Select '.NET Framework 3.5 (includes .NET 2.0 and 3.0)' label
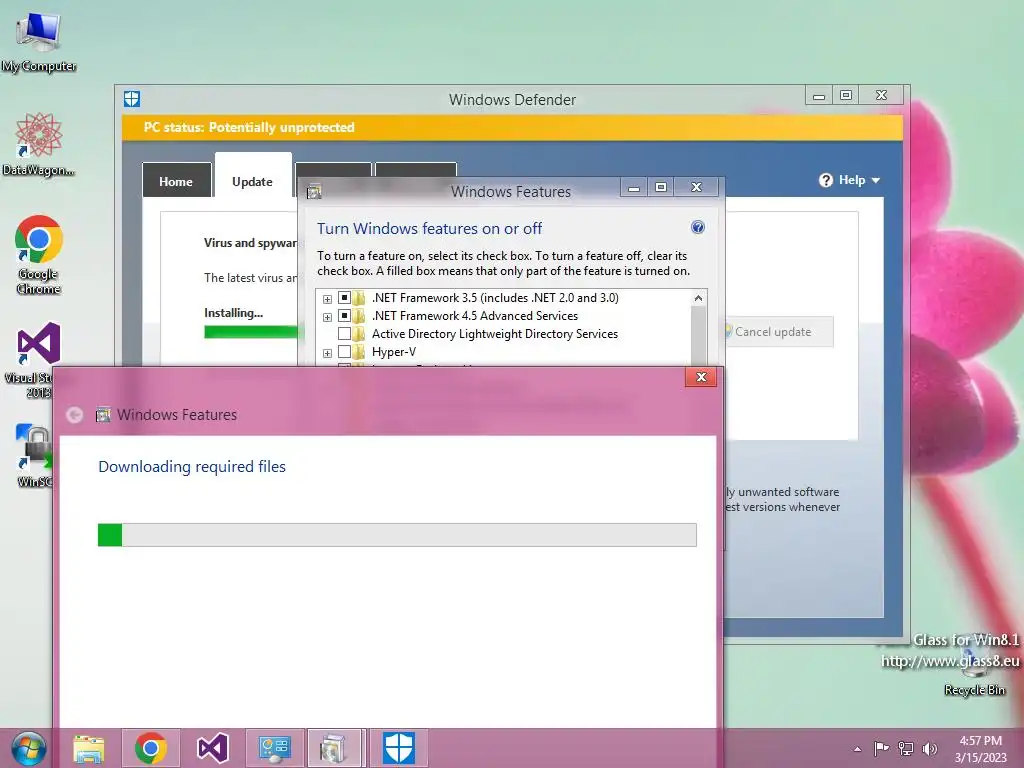This screenshot has width=1024, height=768. 495,298
